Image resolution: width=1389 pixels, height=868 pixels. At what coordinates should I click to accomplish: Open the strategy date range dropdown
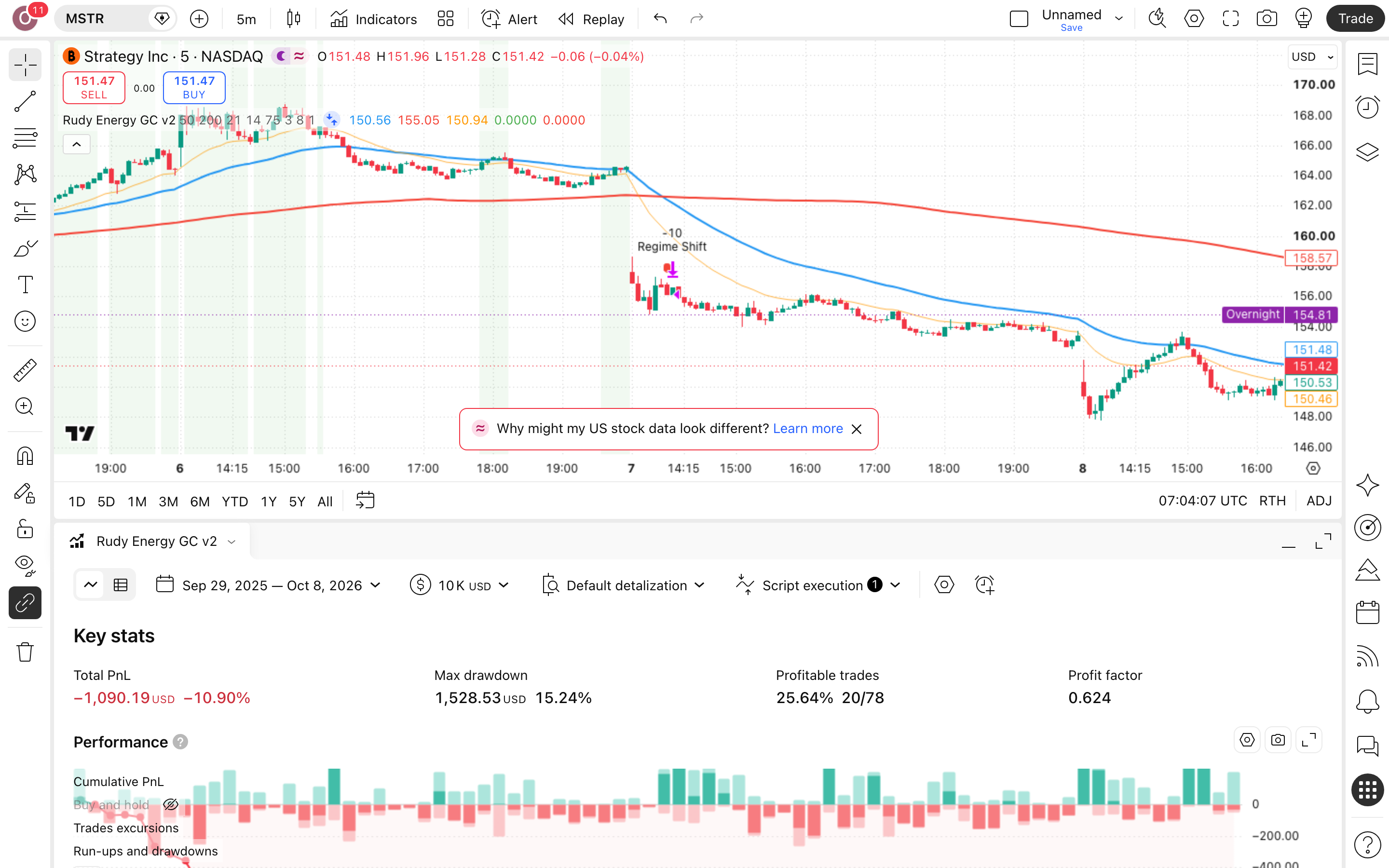coord(269,585)
